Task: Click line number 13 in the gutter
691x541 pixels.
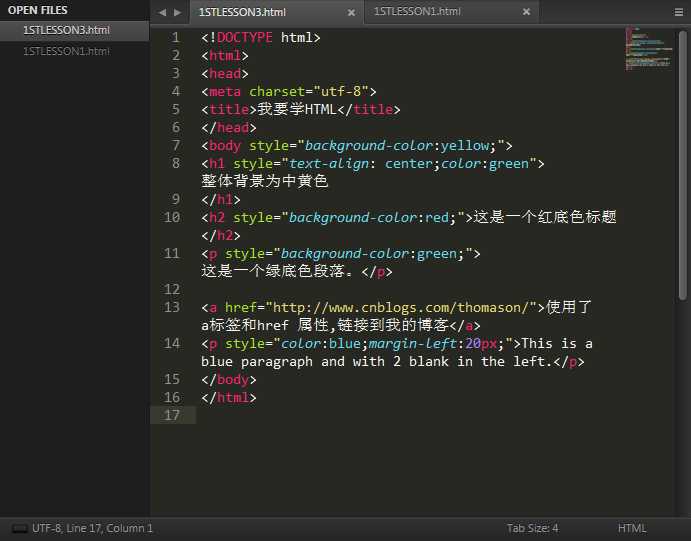Action: tap(172, 307)
